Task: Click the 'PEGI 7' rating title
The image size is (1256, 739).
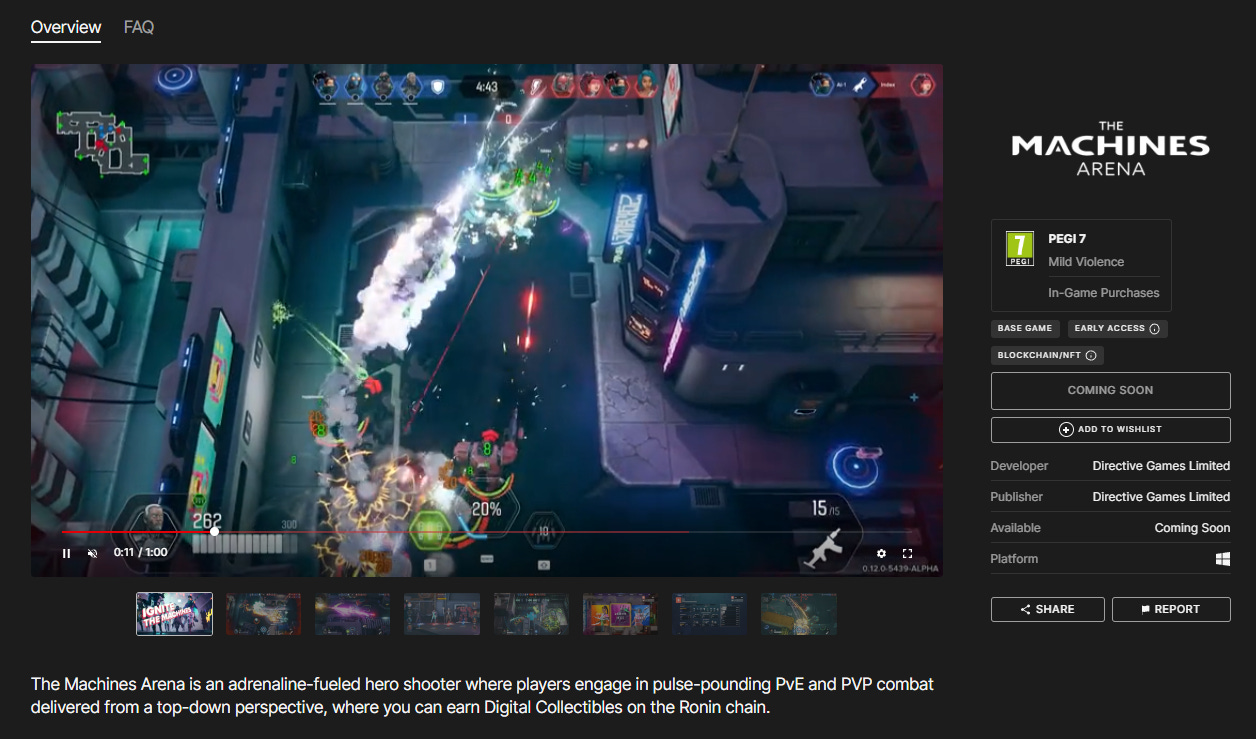Action: 1067,239
